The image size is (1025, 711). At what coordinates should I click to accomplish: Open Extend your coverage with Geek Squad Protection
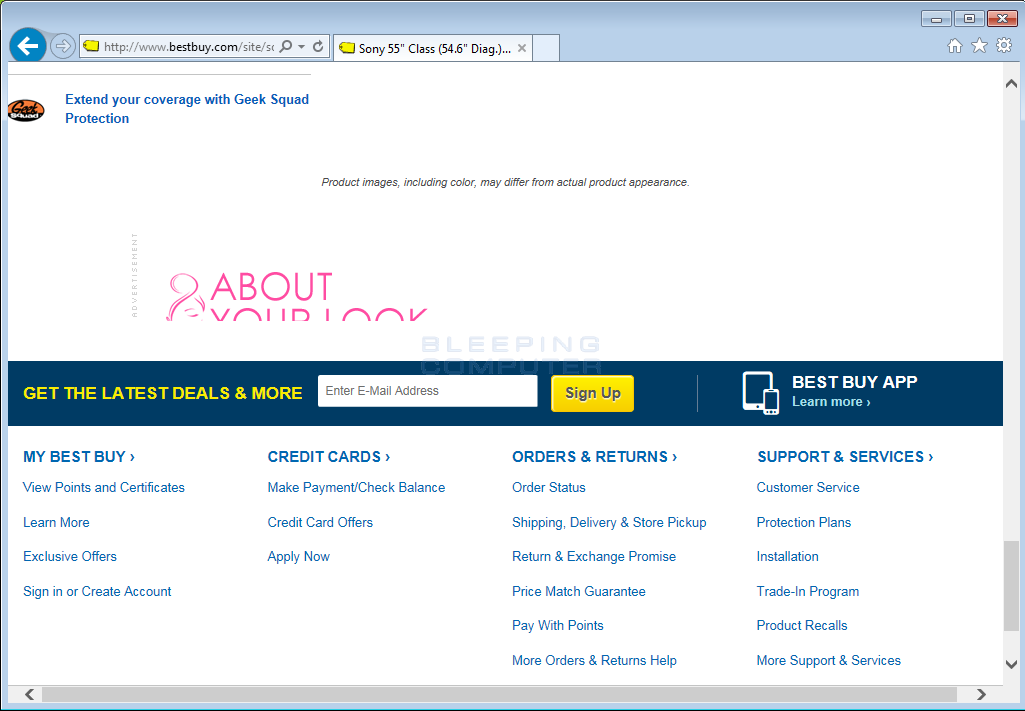tap(187, 108)
